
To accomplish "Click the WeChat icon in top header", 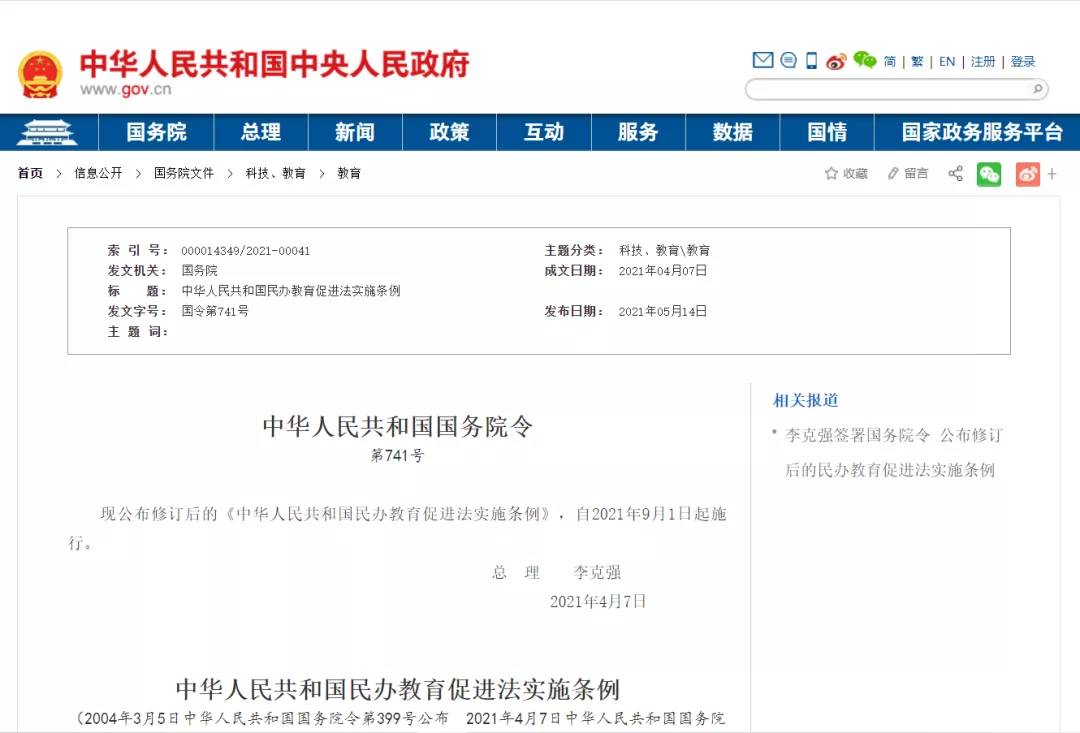I will pyautogui.click(x=864, y=61).
